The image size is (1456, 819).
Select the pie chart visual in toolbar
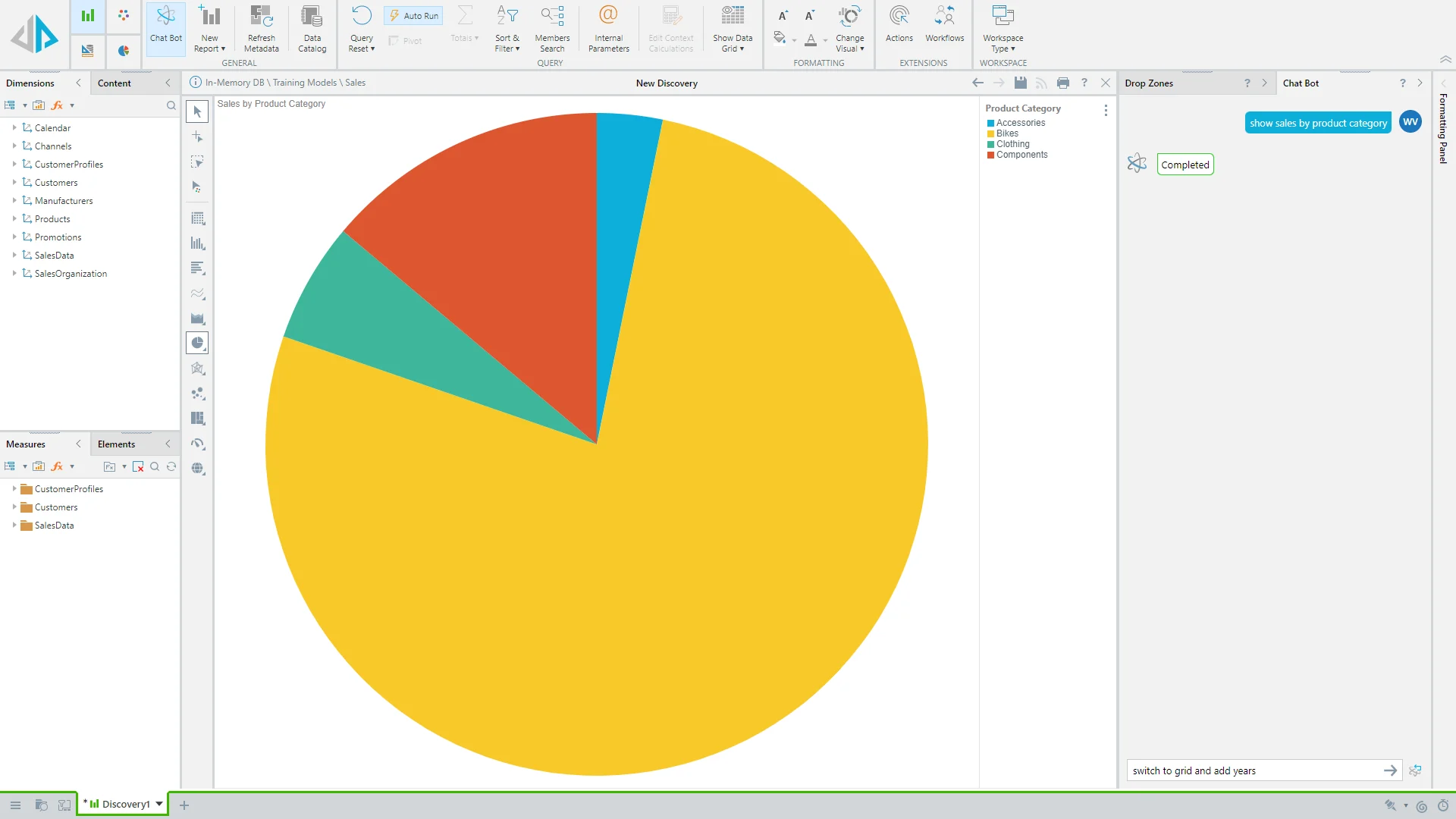(x=197, y=343)
